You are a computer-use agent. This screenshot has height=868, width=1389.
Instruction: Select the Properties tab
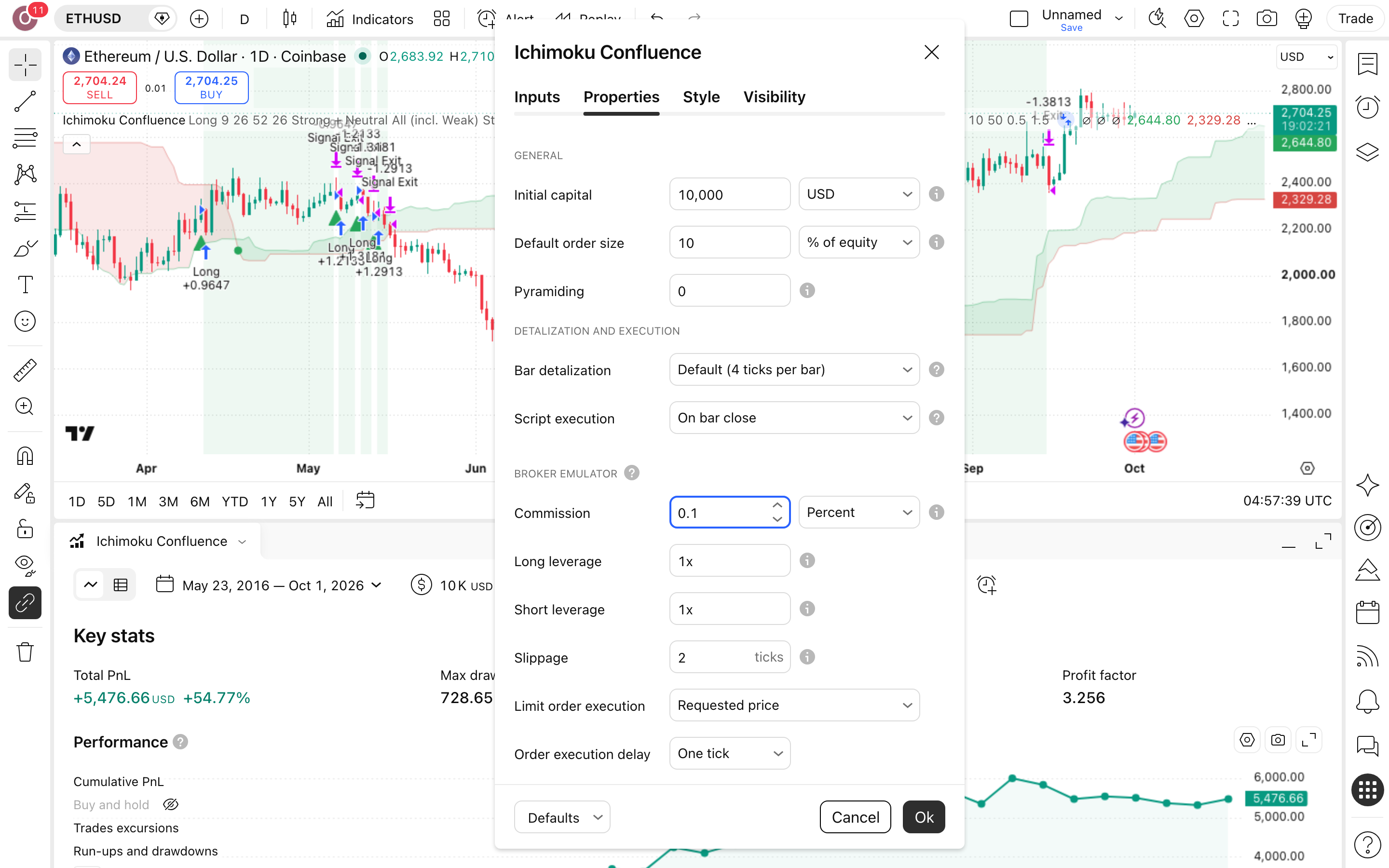click(621, 97)
